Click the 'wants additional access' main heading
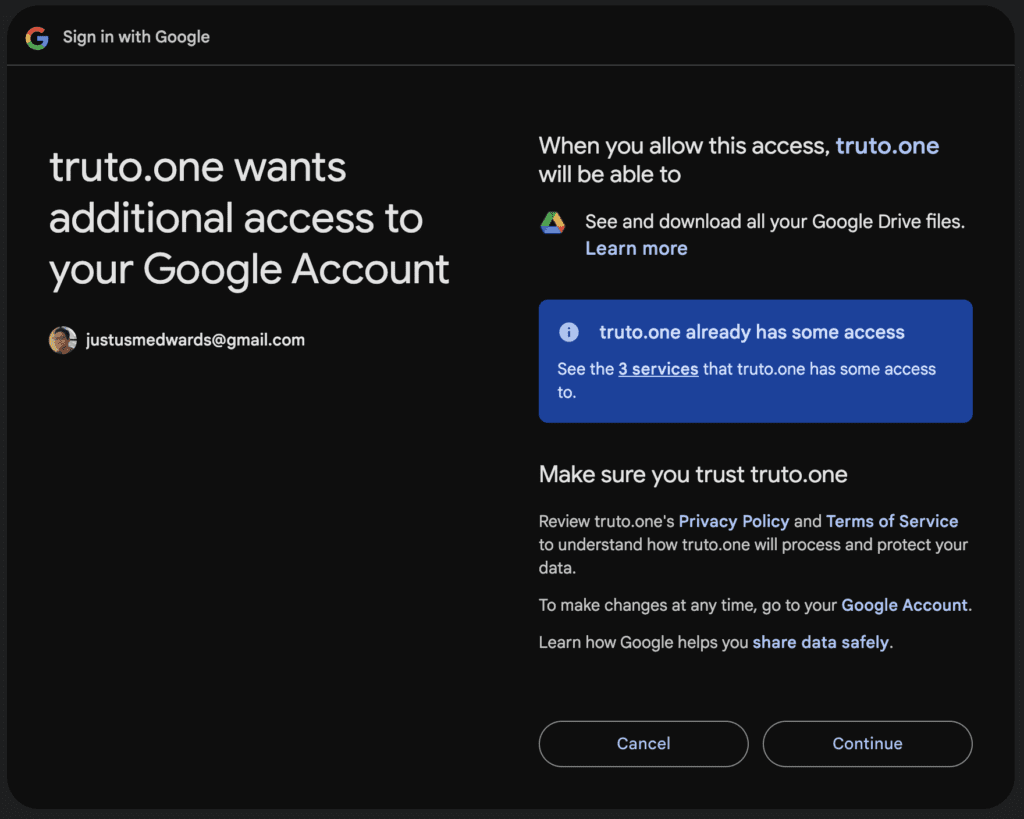Viewport: 1024px width, 819px height. point(249,218)
